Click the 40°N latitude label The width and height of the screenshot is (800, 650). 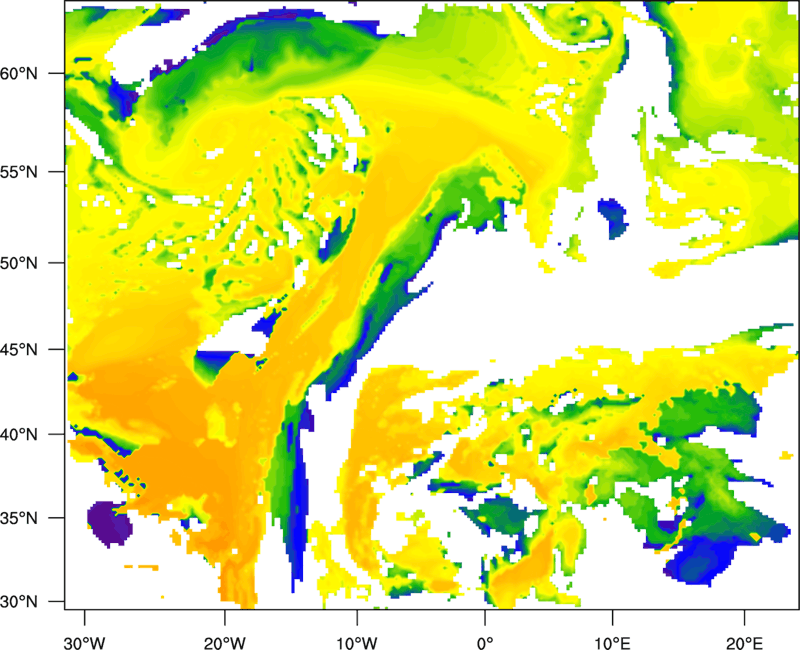(19, 435)
